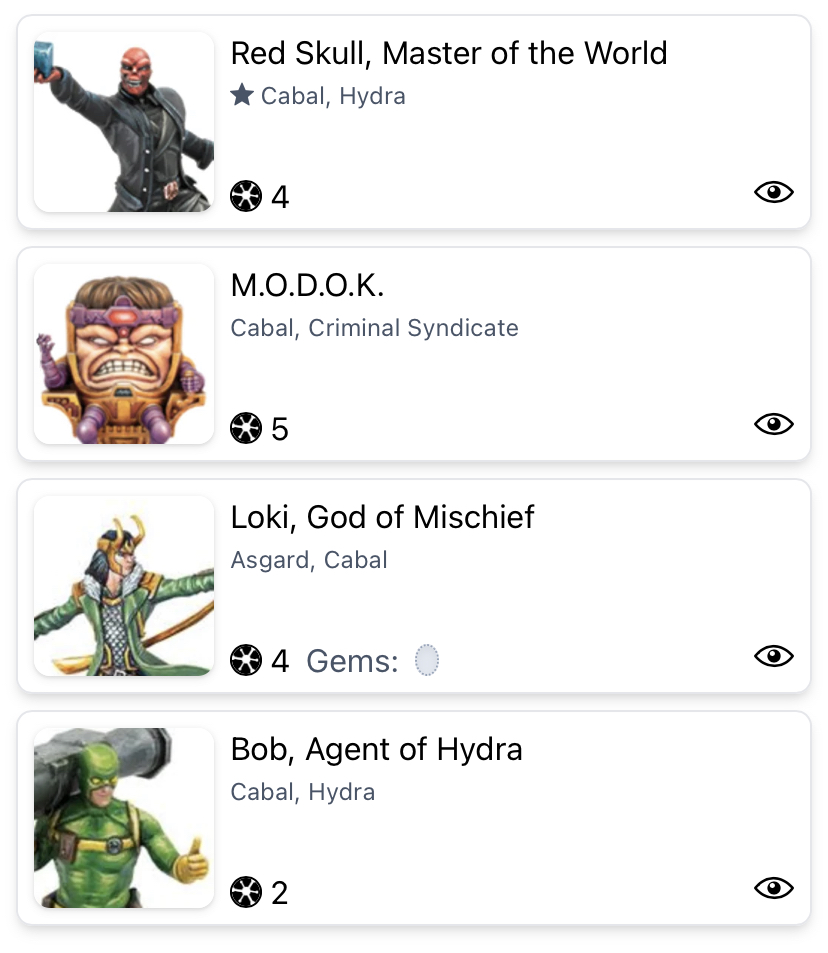Click the leader star icon beside Cabal, Hydra
The image size is (828, 953).
[x=241, y=96]
